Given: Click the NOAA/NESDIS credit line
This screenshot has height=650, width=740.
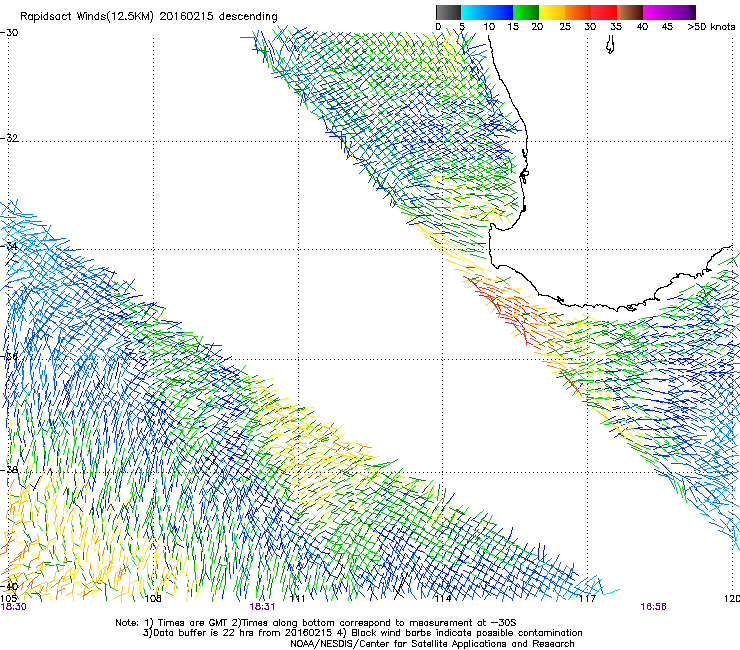Looking at the screenshot, I should (x=432, y=644).
